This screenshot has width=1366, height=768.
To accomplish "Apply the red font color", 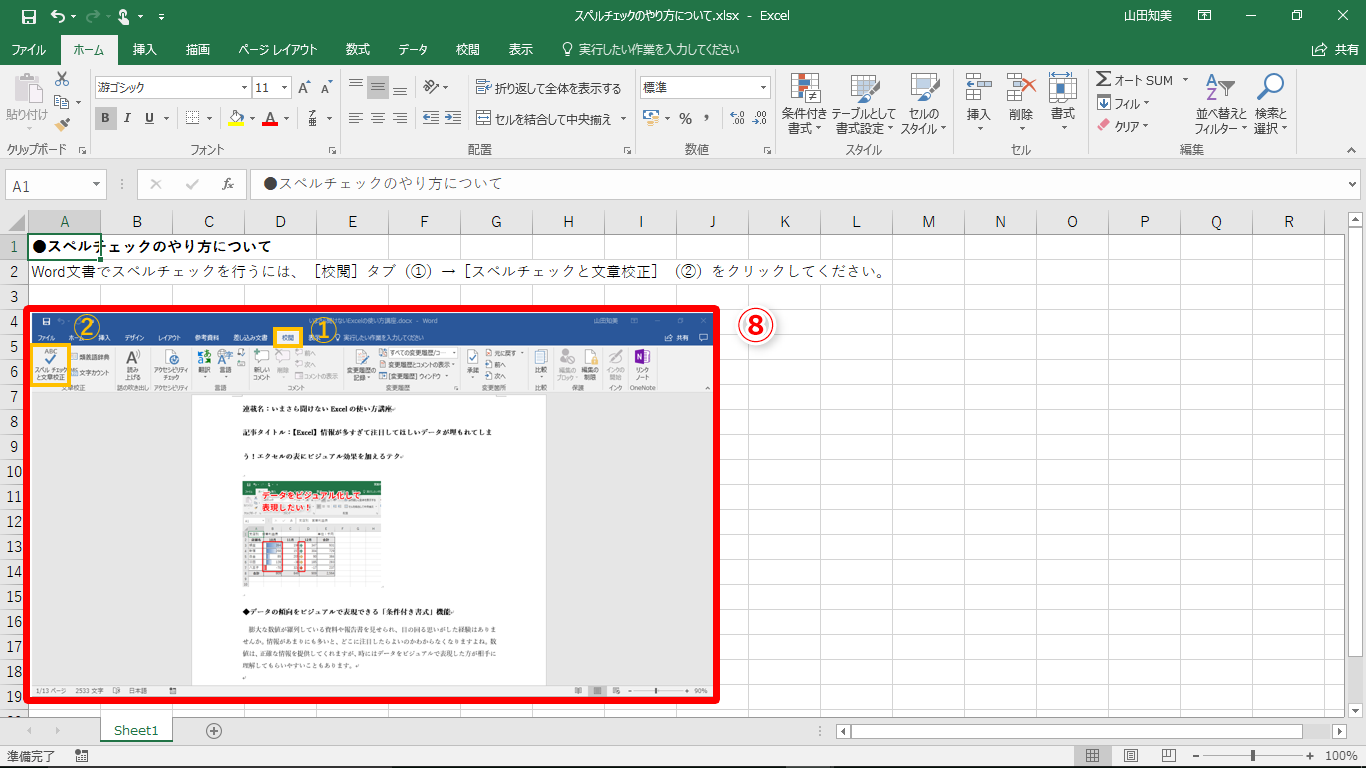I will click(x=270, y=118).
